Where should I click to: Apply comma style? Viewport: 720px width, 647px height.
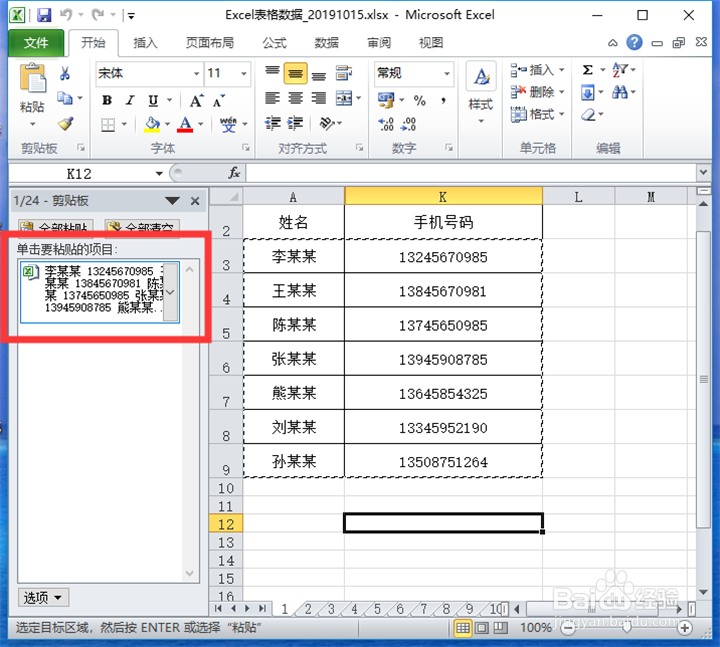(443, 101)
